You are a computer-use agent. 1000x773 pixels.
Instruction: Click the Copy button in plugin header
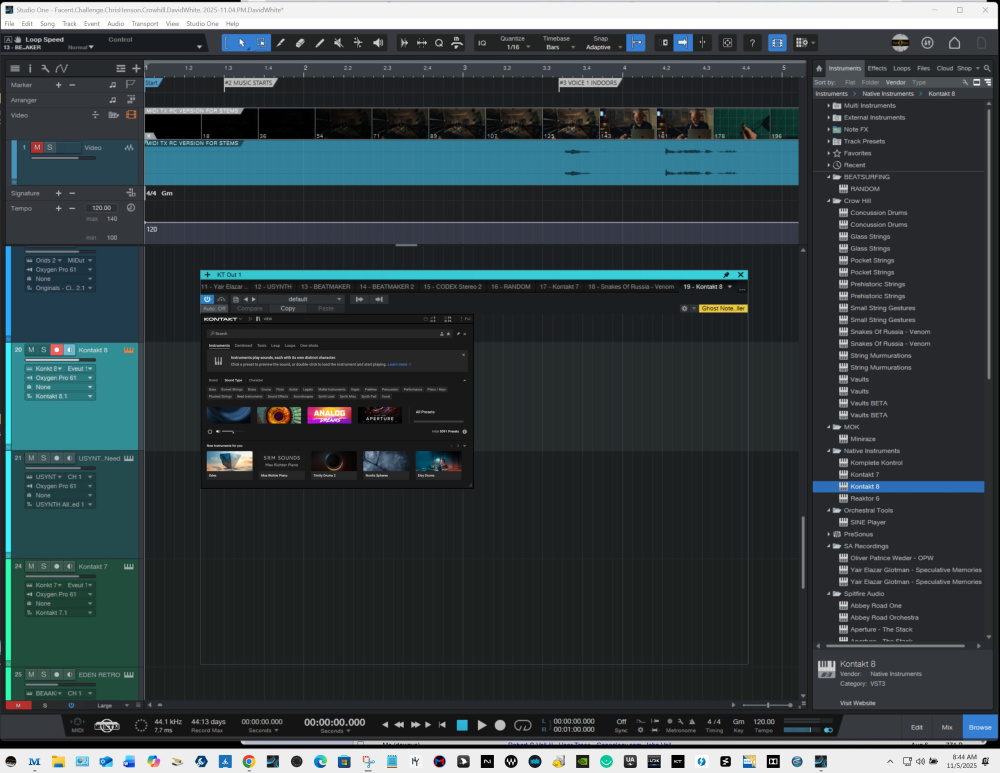[x=288, y=308]
